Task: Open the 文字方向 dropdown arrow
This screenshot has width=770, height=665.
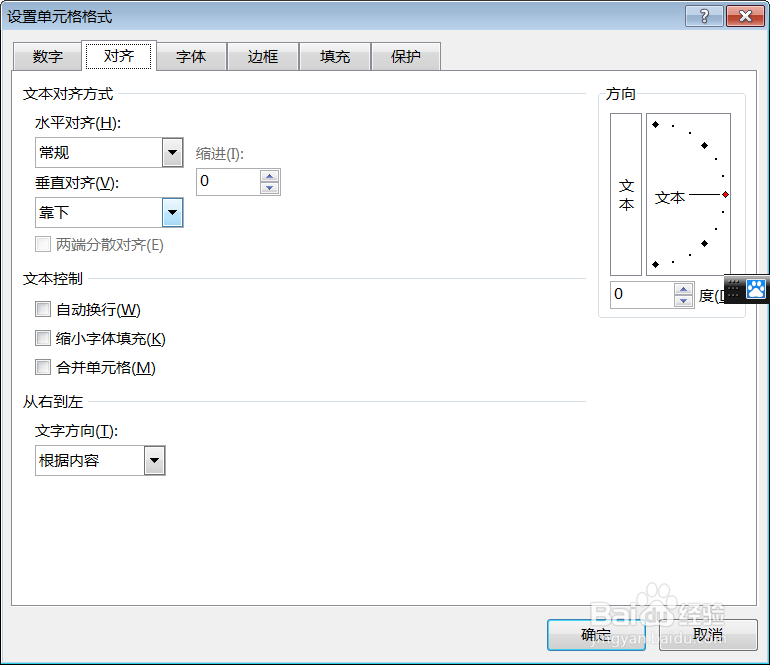Action: [155, 460]
